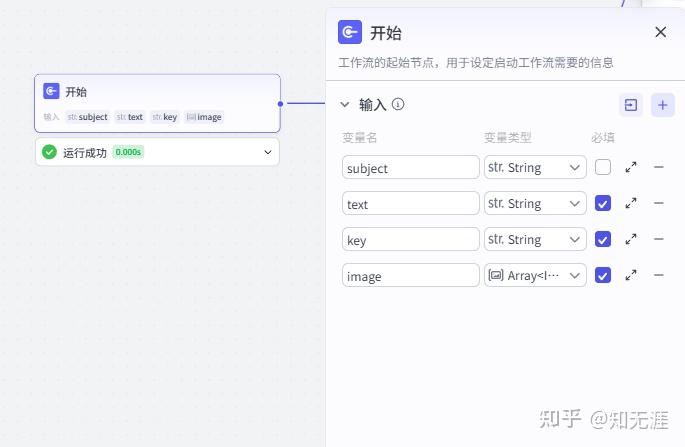Open the type dropdown for subject
Image resolution: width=685 pixels, height=447 pixels.
(535, 167)
